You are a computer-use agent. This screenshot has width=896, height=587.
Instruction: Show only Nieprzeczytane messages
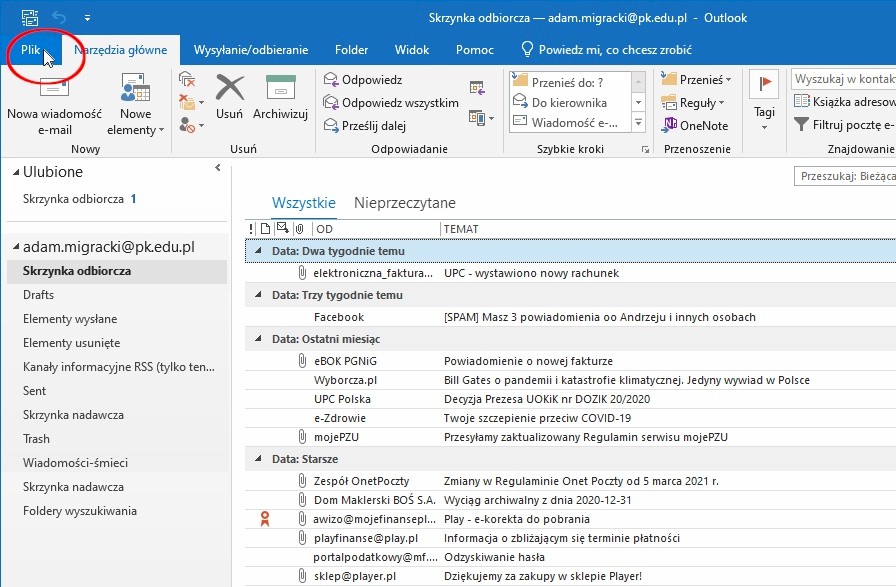coord(404,203)
